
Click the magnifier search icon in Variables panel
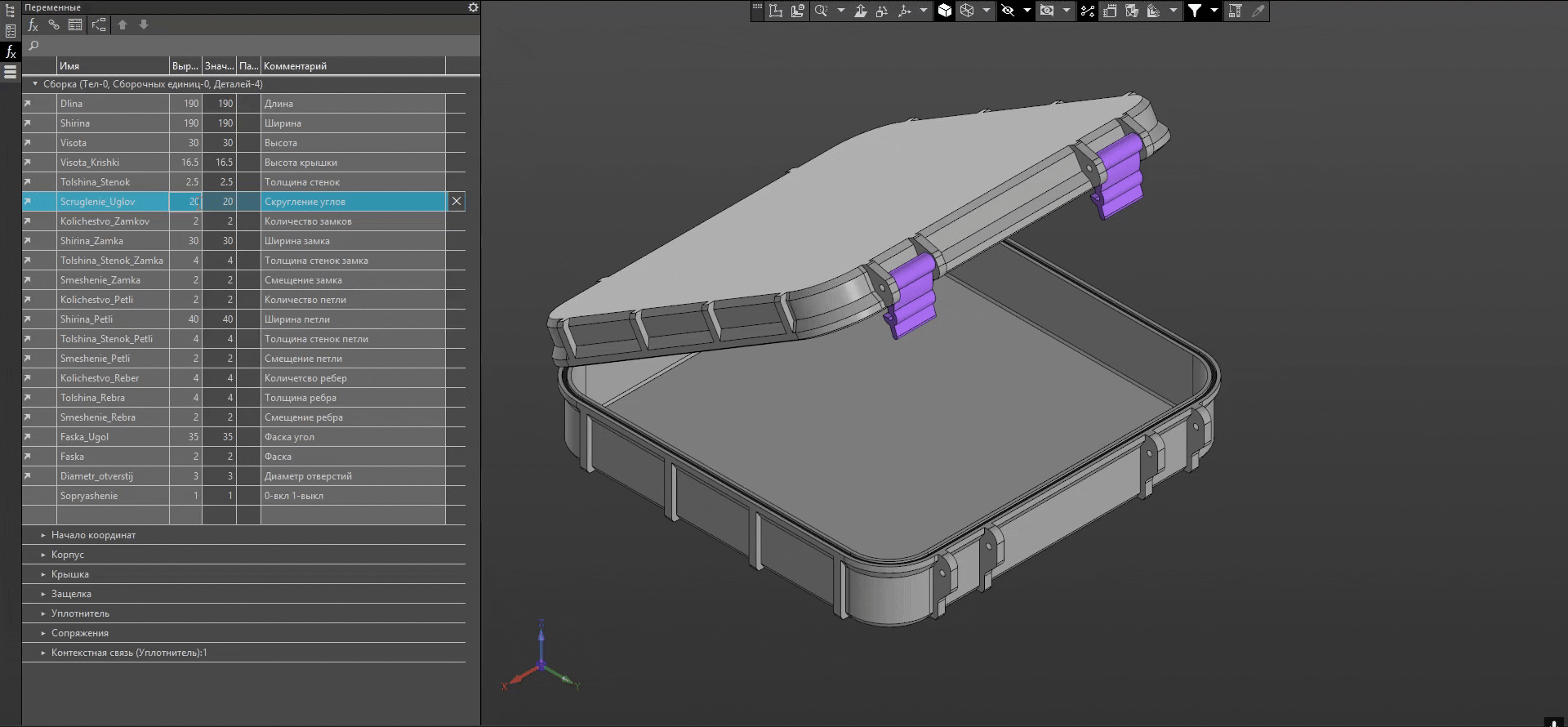[x=33, y=46]
